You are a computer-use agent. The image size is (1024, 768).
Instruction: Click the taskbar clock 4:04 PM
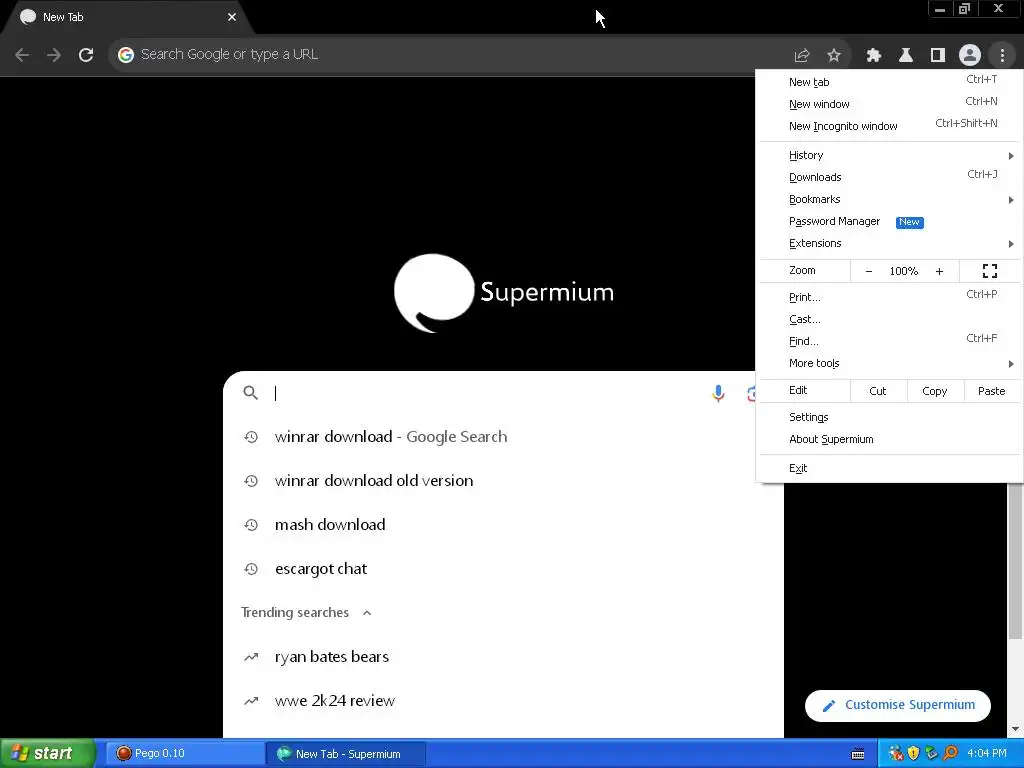pyautogui.click(x=987, y=754)
